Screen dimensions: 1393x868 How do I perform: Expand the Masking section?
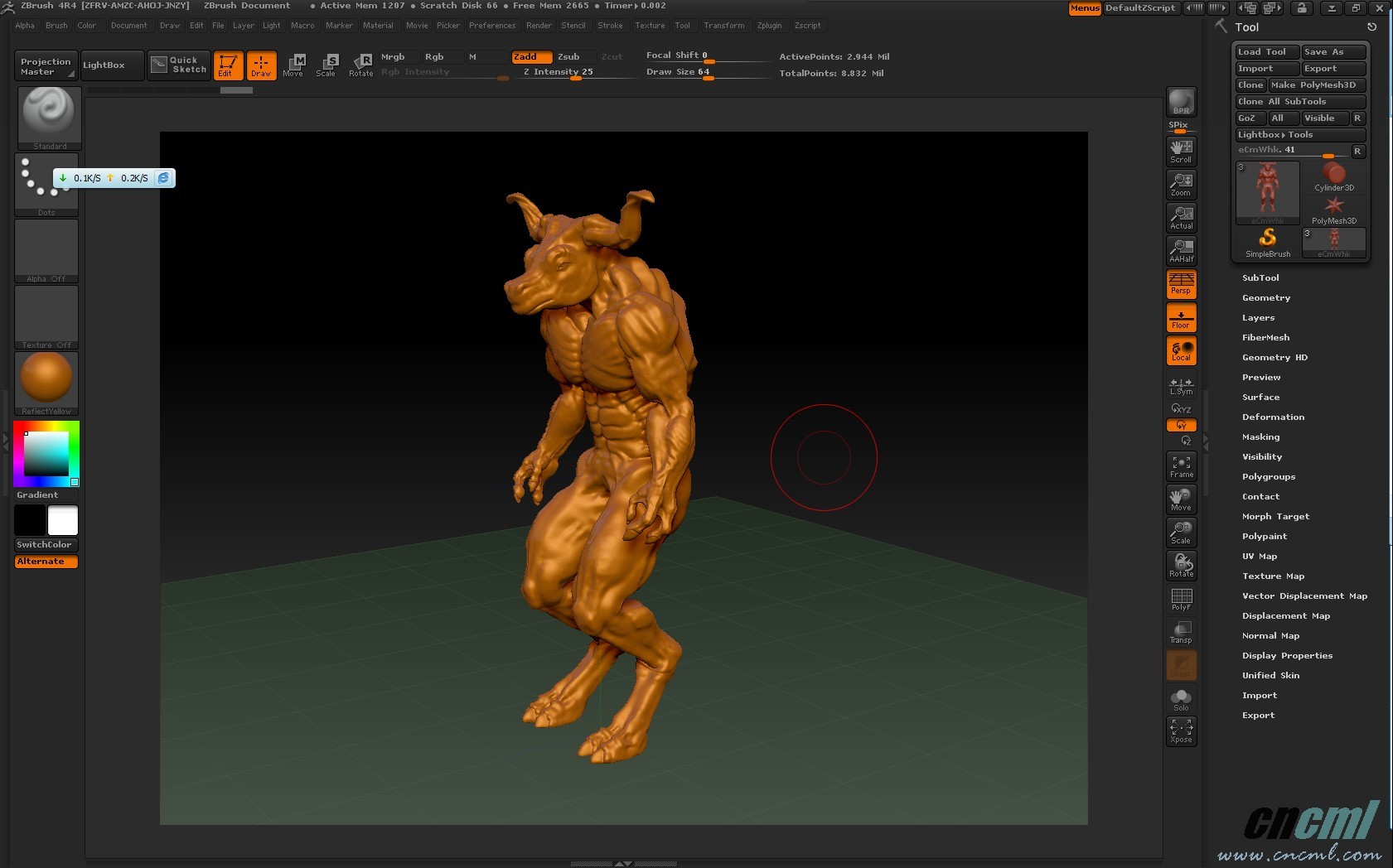click(1260, 436)
